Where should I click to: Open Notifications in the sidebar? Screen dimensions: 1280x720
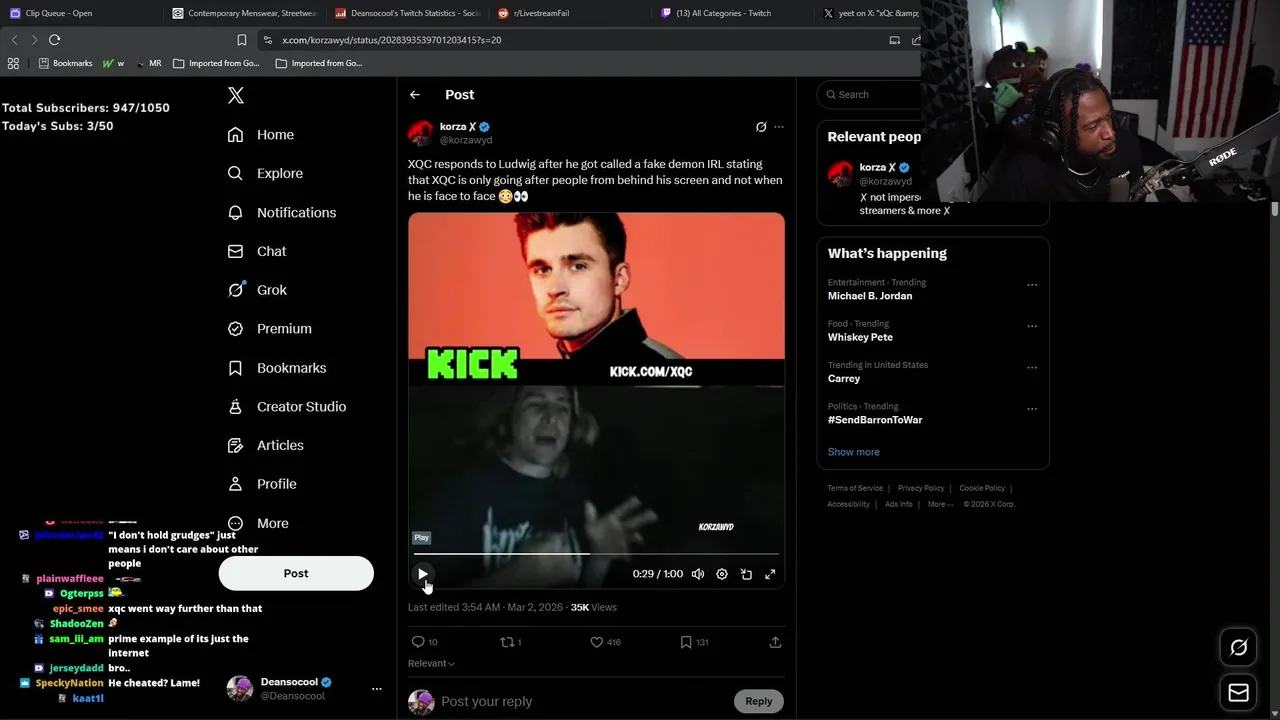coord(282,212)
